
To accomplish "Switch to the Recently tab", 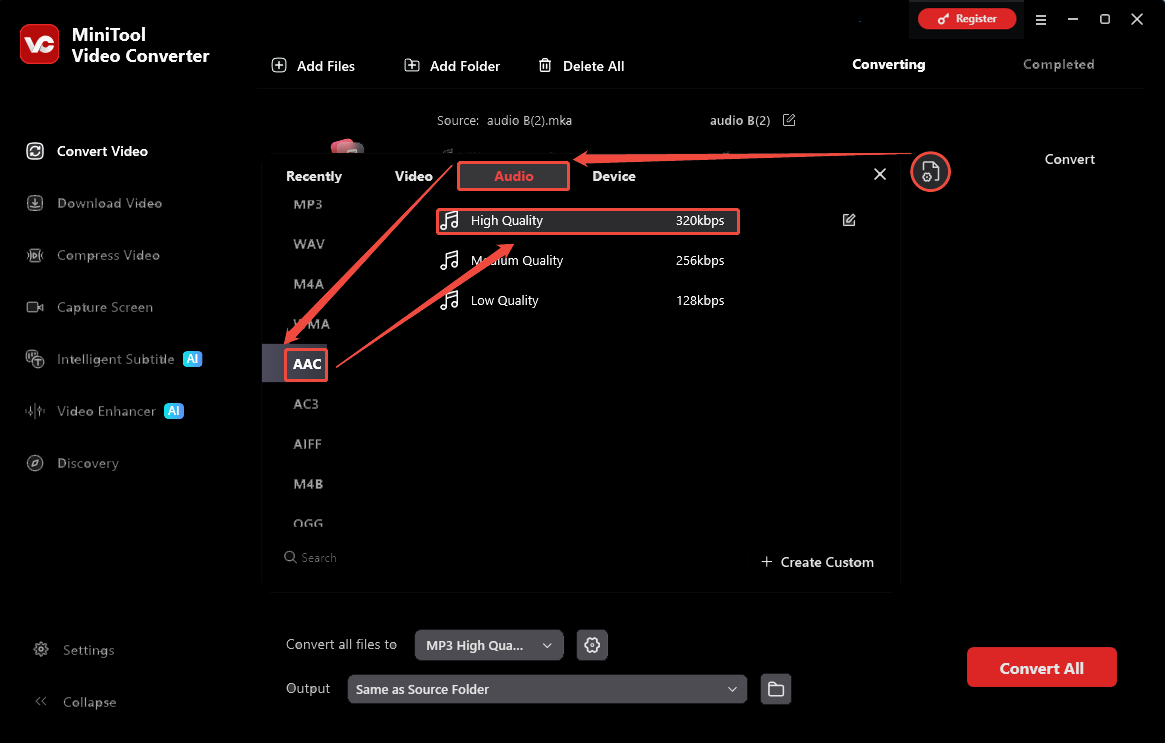I will (x=314, y=176).
